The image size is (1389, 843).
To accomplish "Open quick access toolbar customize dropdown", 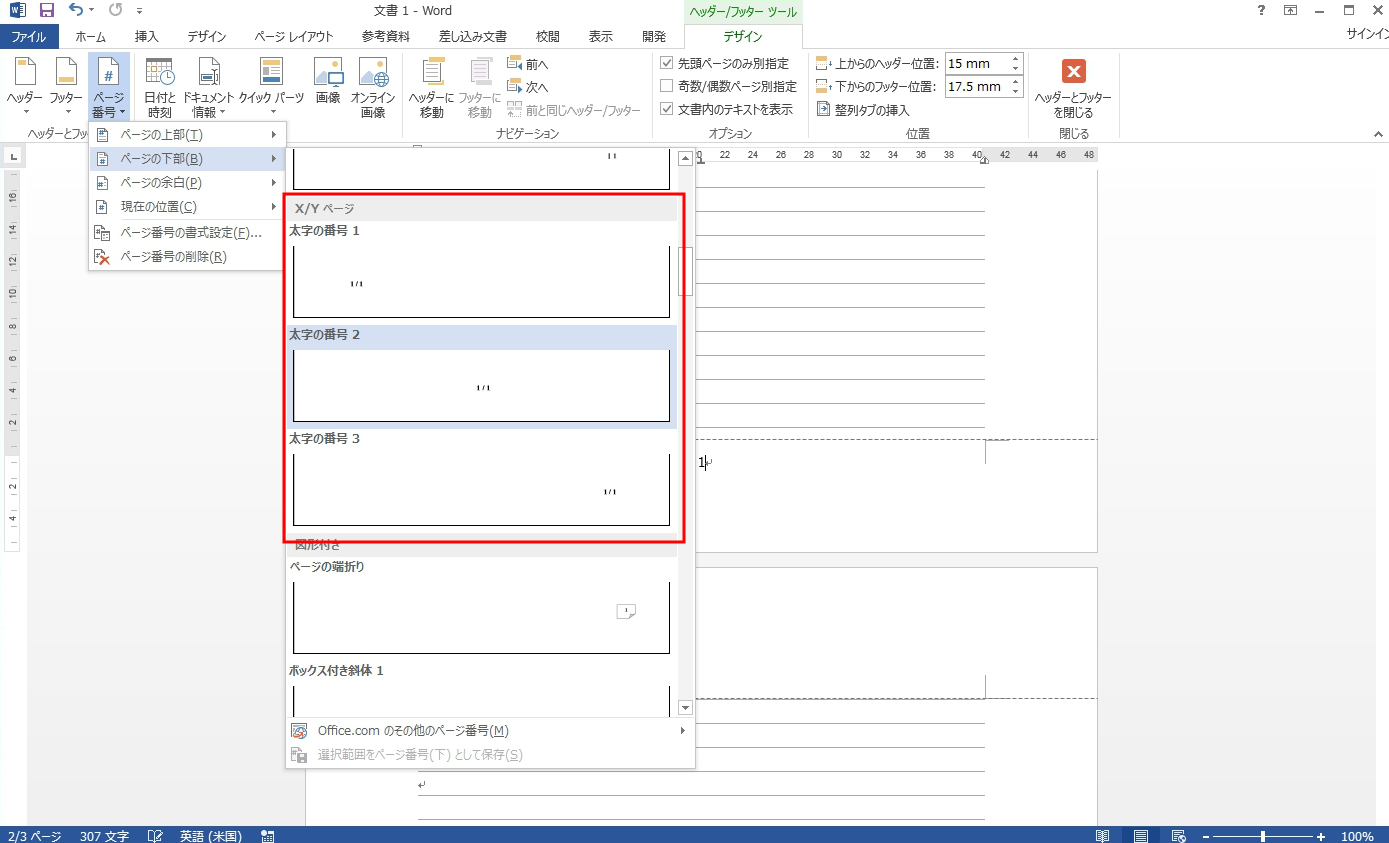I will (139, 11).
